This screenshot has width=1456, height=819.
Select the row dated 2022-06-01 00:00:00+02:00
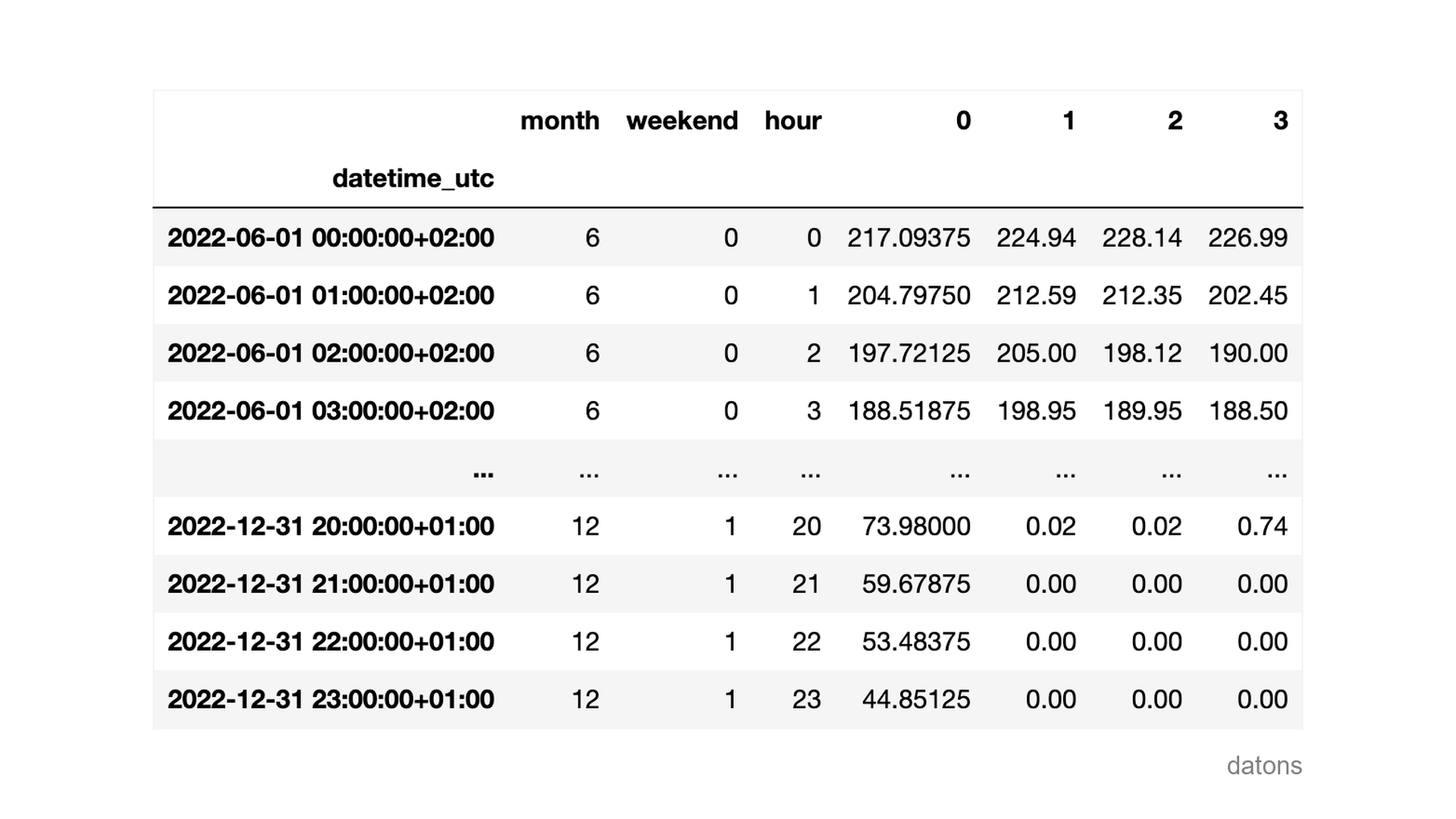coord(330,237)
